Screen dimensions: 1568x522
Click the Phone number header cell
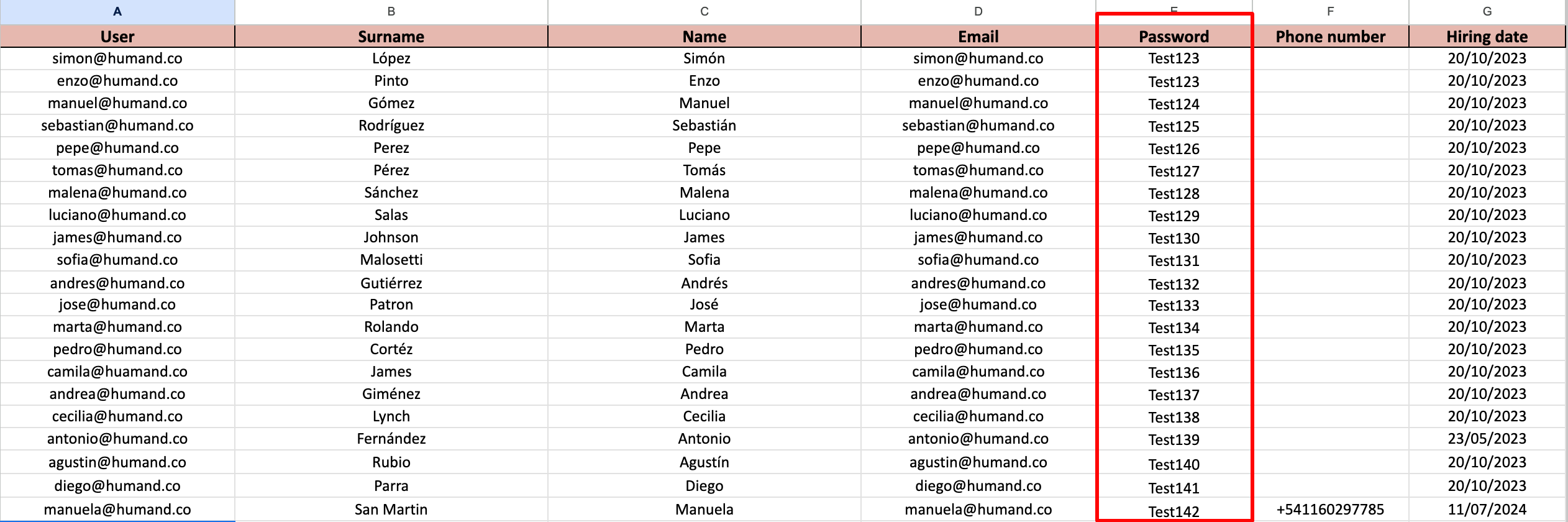[x=1330, y=37]
